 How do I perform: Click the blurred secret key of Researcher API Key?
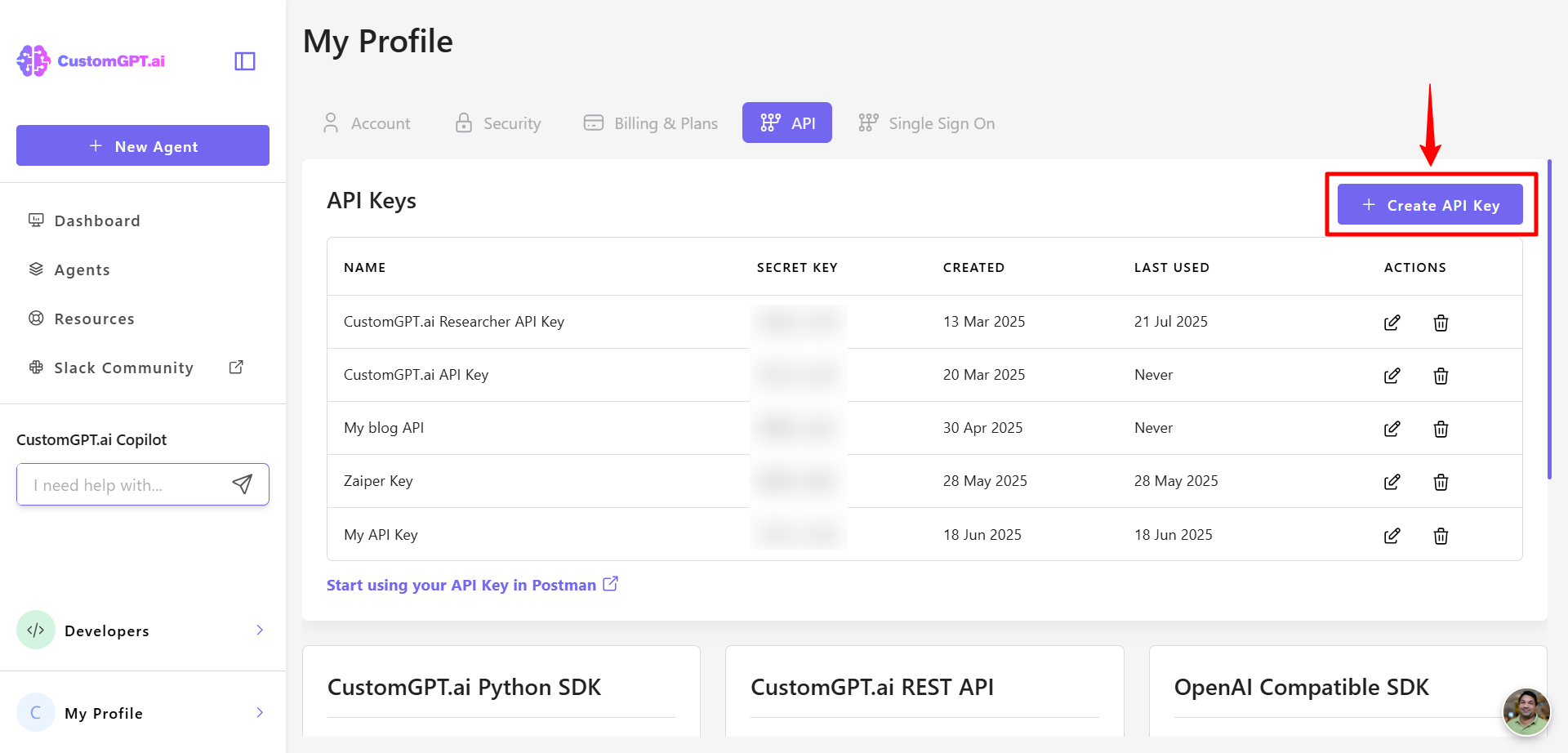coord(799,322)
